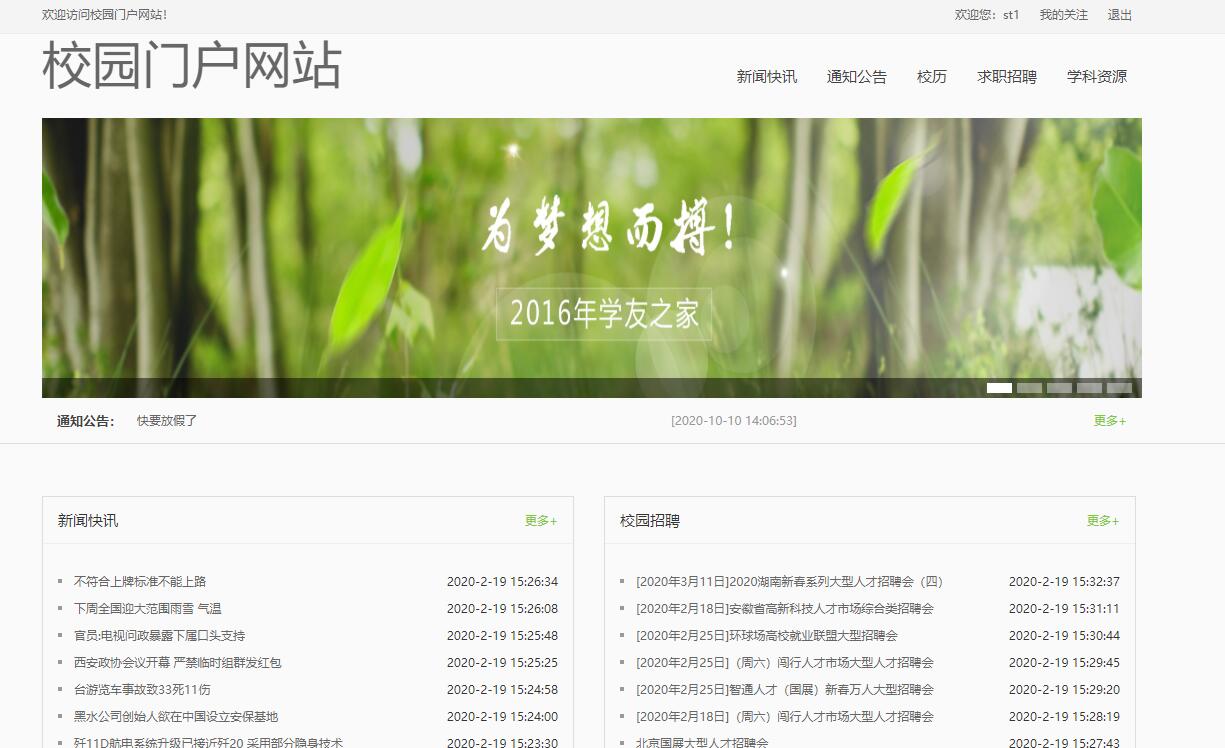
Task: Click 更多+ in the 新闻快讯 panel
Action: pos(540,520)
